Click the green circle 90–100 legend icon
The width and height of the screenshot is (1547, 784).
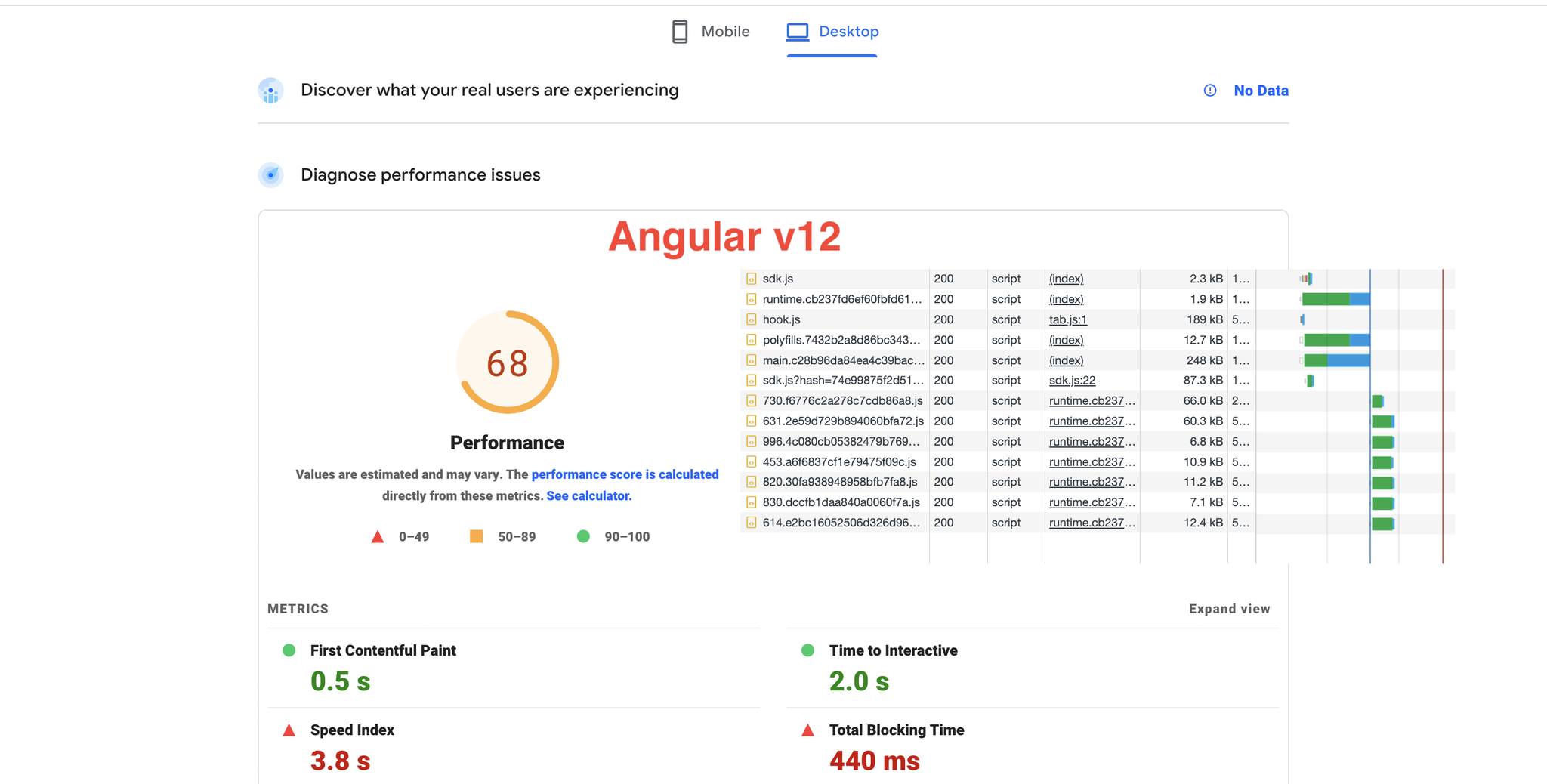coord(583,536)
